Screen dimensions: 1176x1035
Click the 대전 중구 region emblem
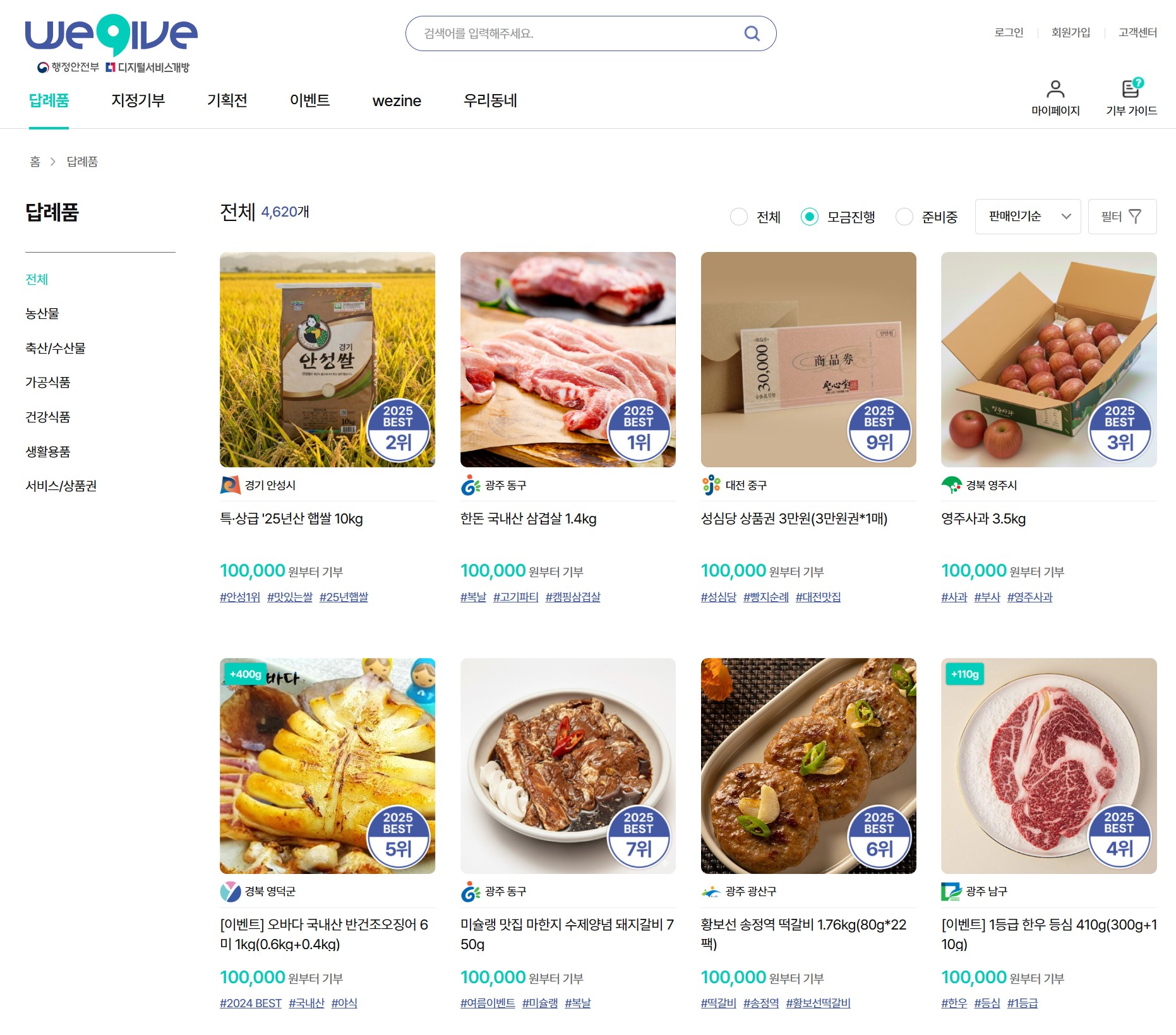(x=711, y=485)
